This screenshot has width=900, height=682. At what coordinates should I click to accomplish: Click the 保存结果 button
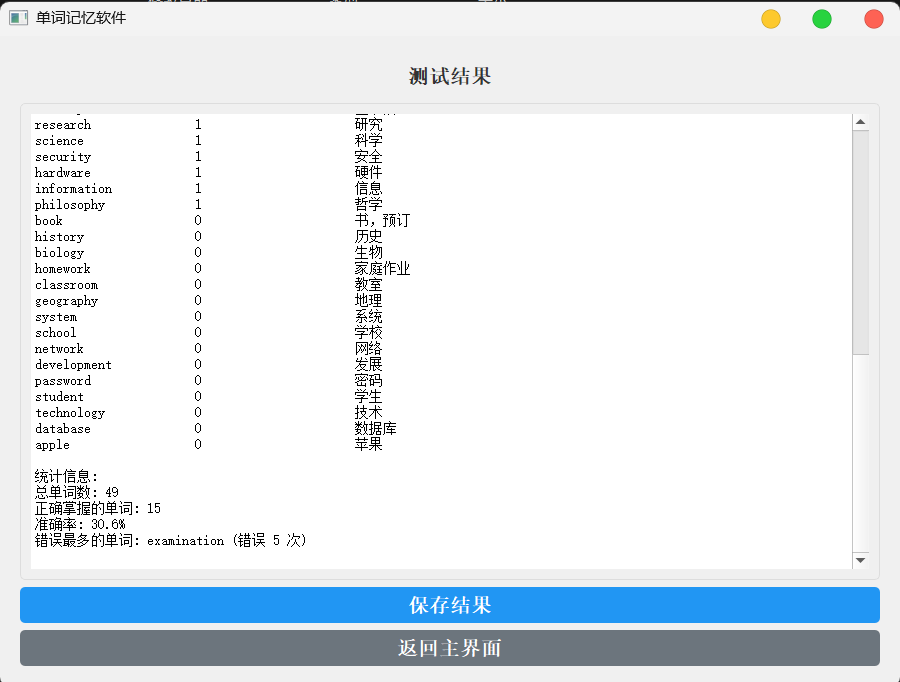coord(449,604)
